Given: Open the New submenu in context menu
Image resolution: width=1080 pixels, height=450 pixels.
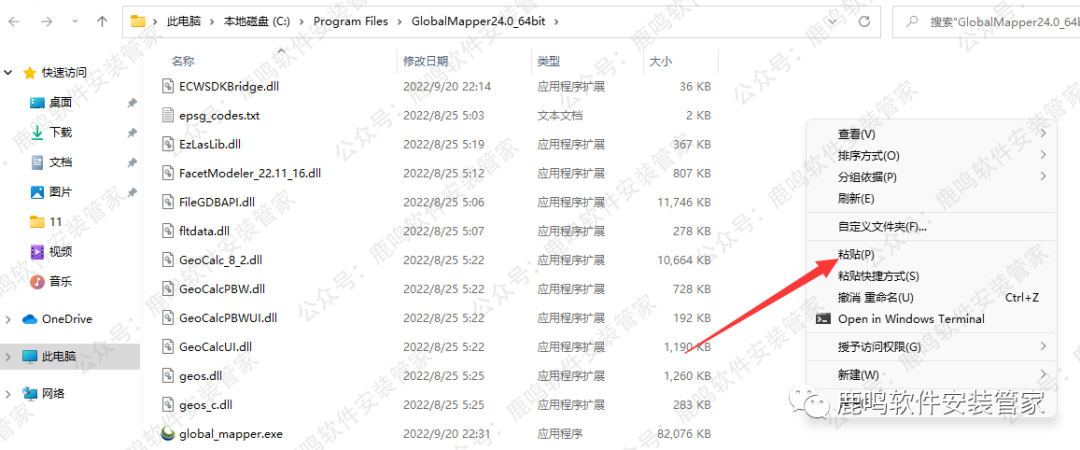Looking at the screenshot, I should (x=858, y=374).
